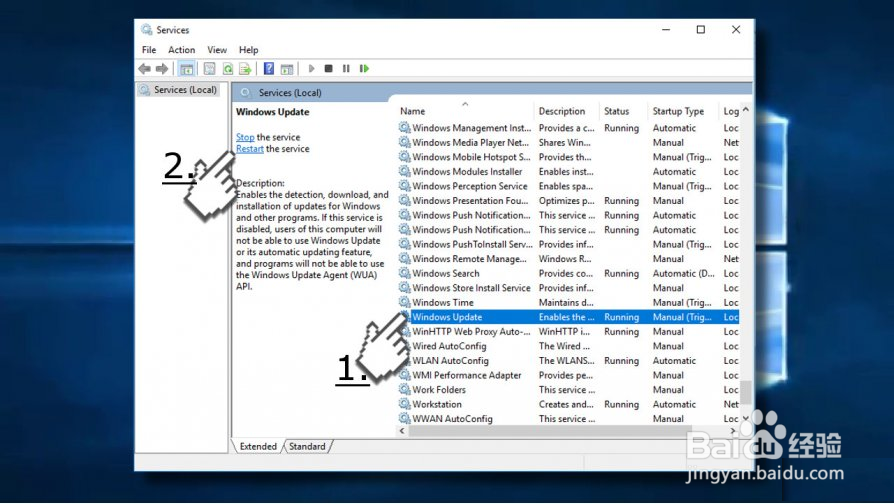
Task: Click the gear icon beside Workstation
Action: [x=405, y=404]
